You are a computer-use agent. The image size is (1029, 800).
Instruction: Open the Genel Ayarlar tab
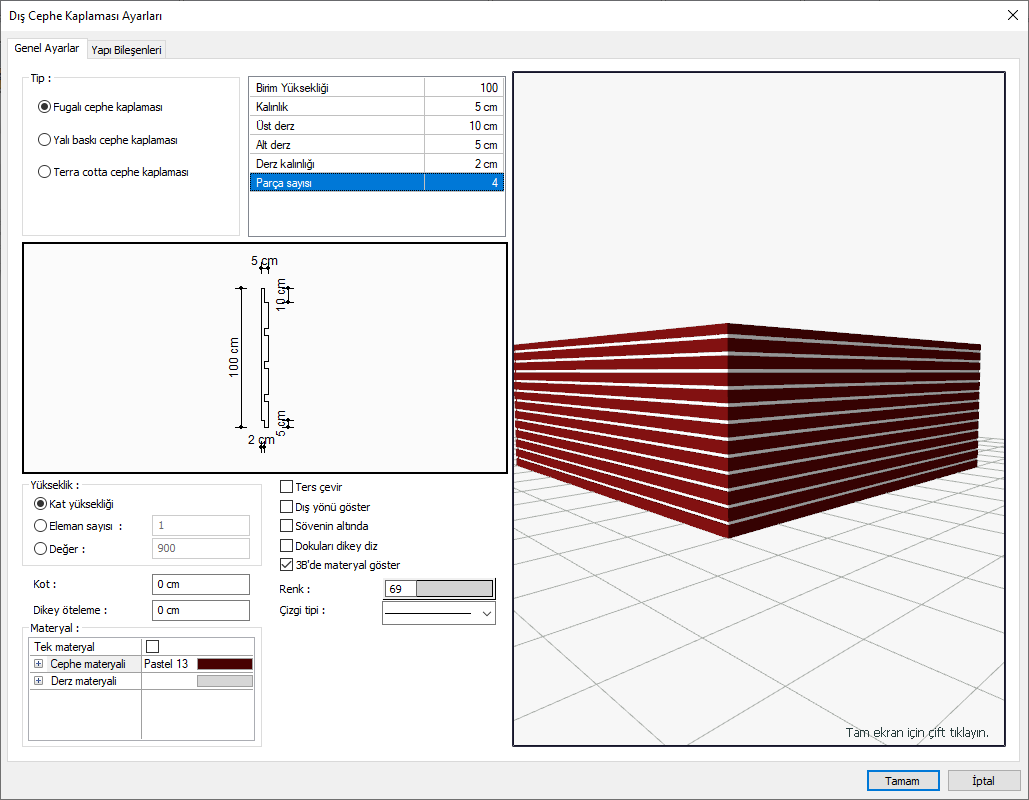click(47, 48)
